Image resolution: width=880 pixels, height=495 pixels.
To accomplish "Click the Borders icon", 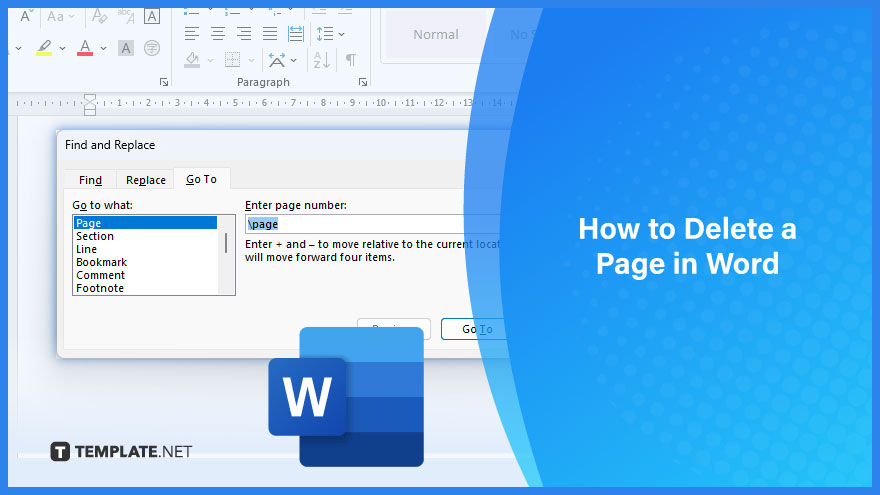I will 232,59.
